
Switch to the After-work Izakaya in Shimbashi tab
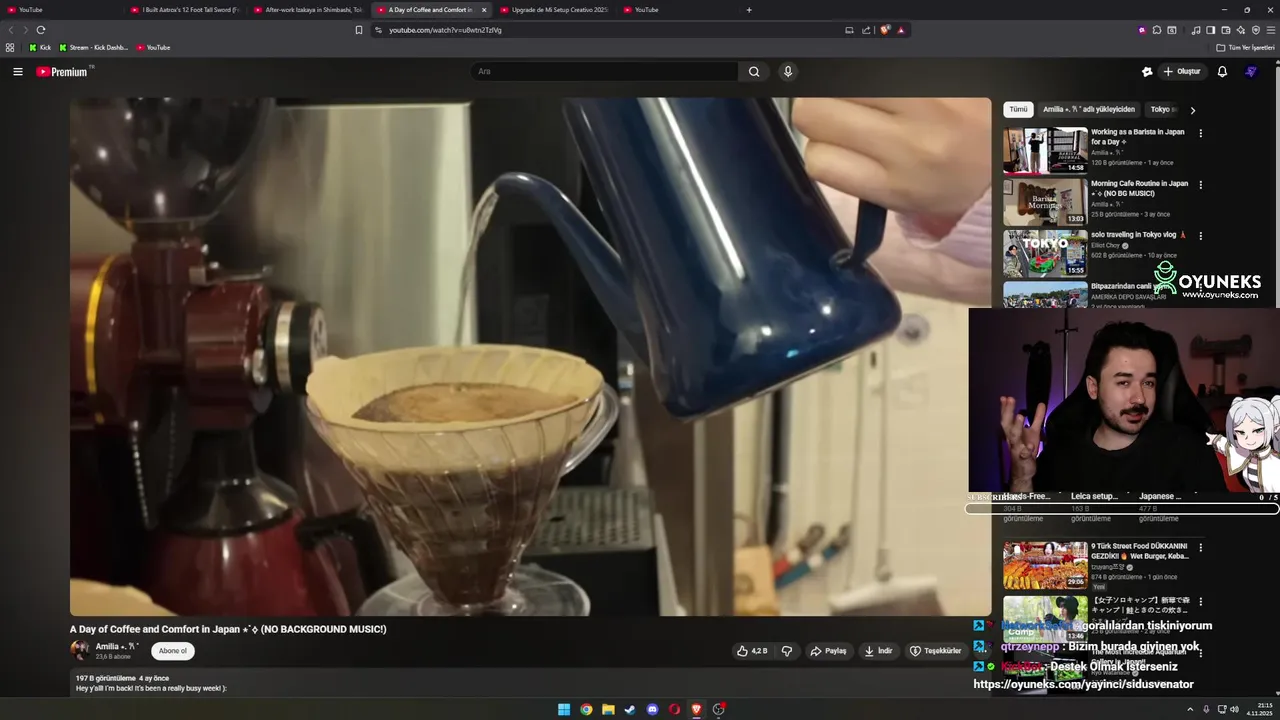[x=309, y=10]
